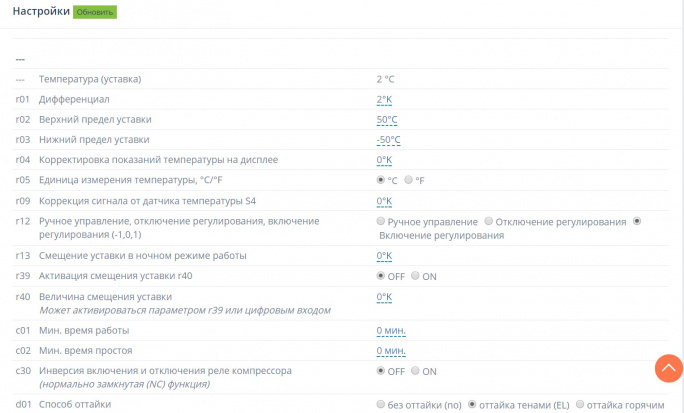684x413 pixels.
Task: Click the green Обновить button
Action: point(94,12)
